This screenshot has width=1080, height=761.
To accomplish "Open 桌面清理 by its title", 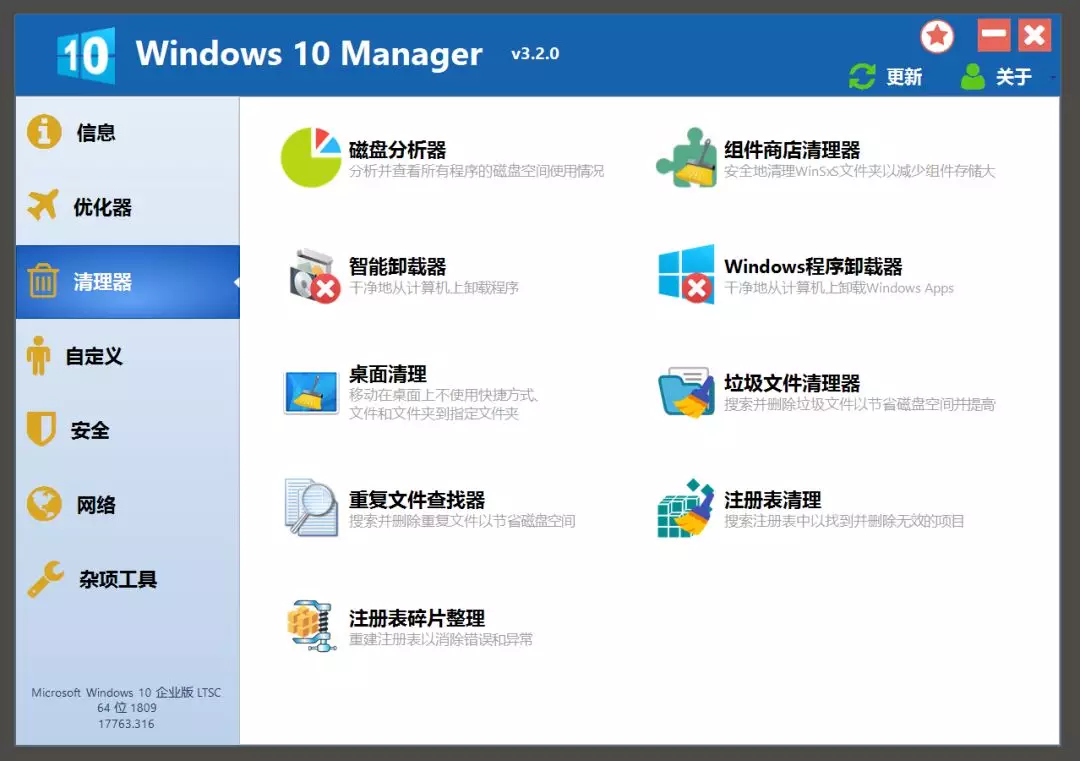I will click(x=388, y=374).
